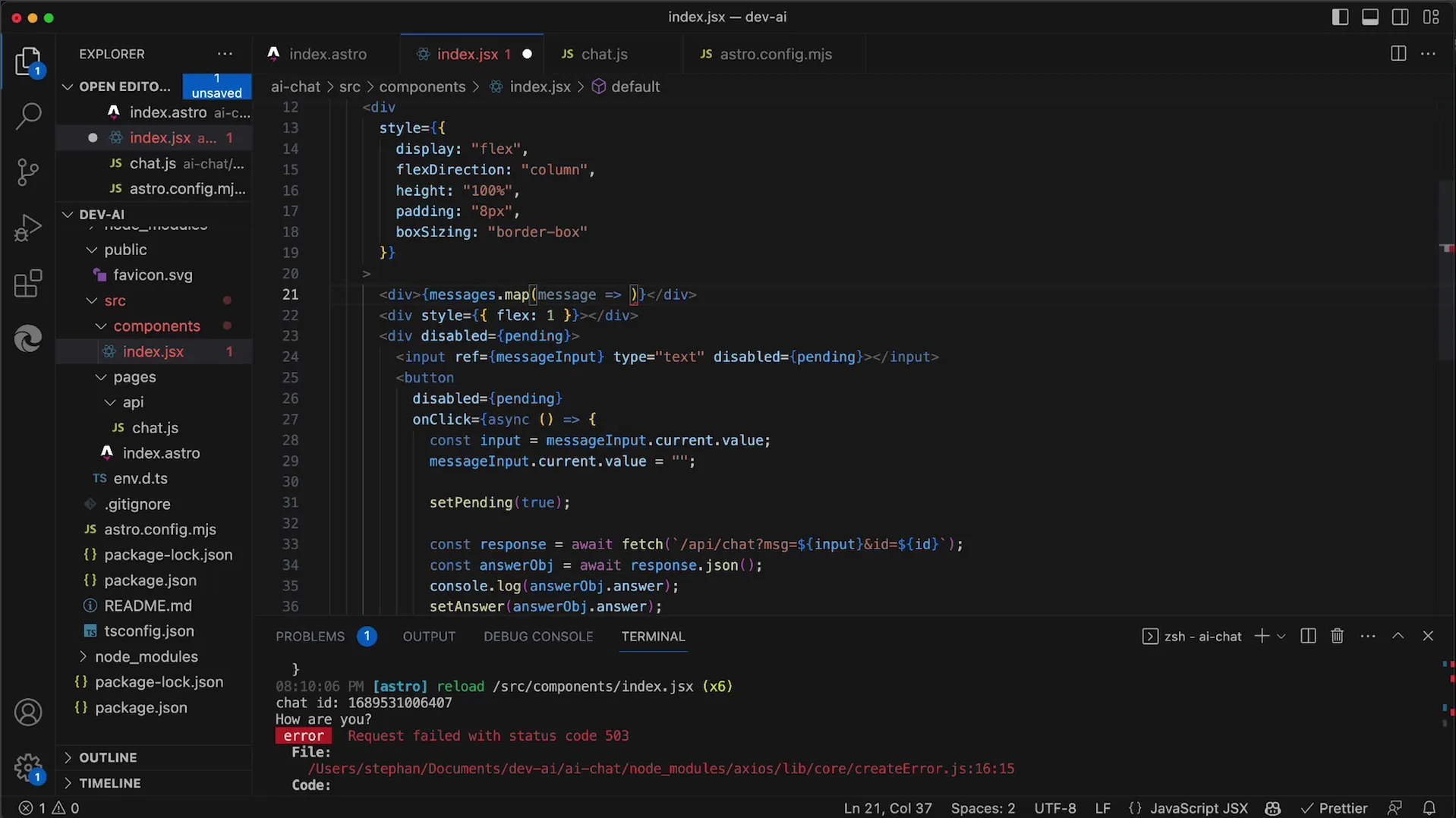Click the editor minimap scrollbar

click(1447, 269)
